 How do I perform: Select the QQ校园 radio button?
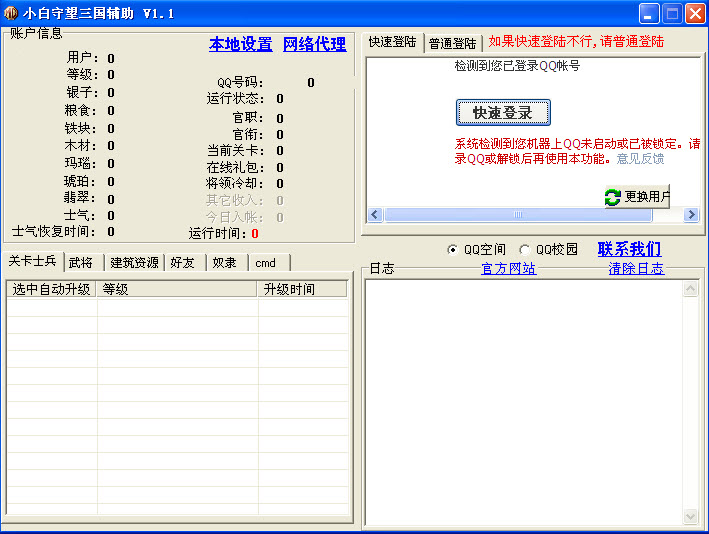click(x=548, y=250)
